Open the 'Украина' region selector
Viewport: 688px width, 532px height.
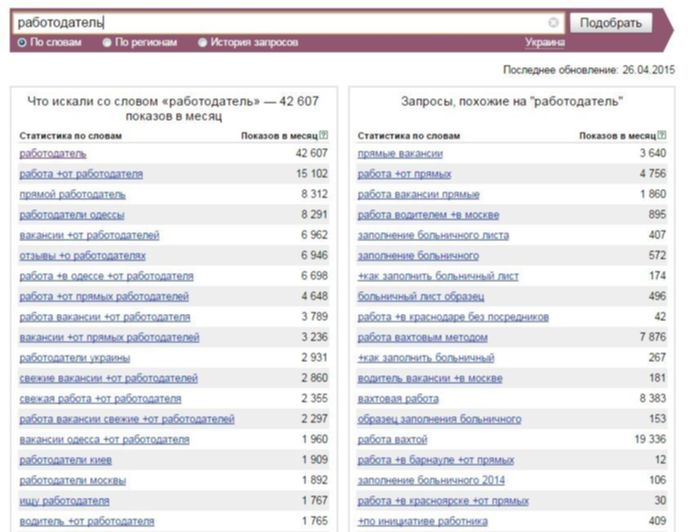coord(545,43)
